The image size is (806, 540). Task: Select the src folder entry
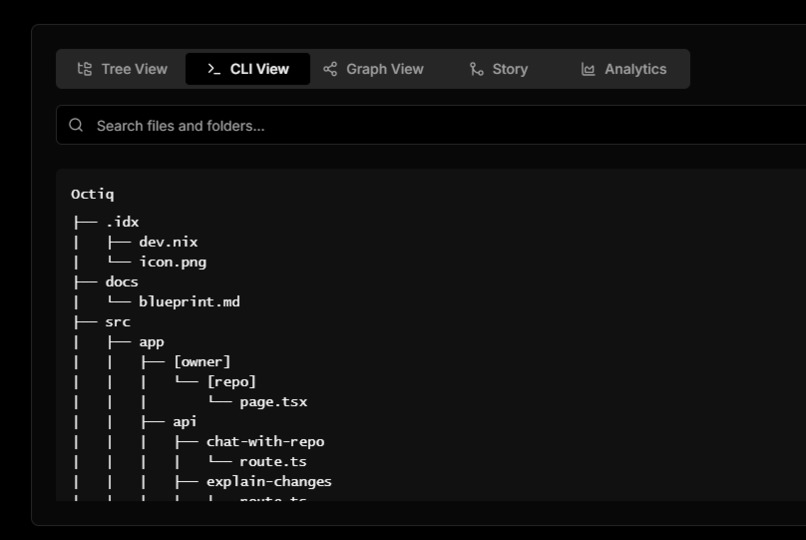(x=118, y=322)
